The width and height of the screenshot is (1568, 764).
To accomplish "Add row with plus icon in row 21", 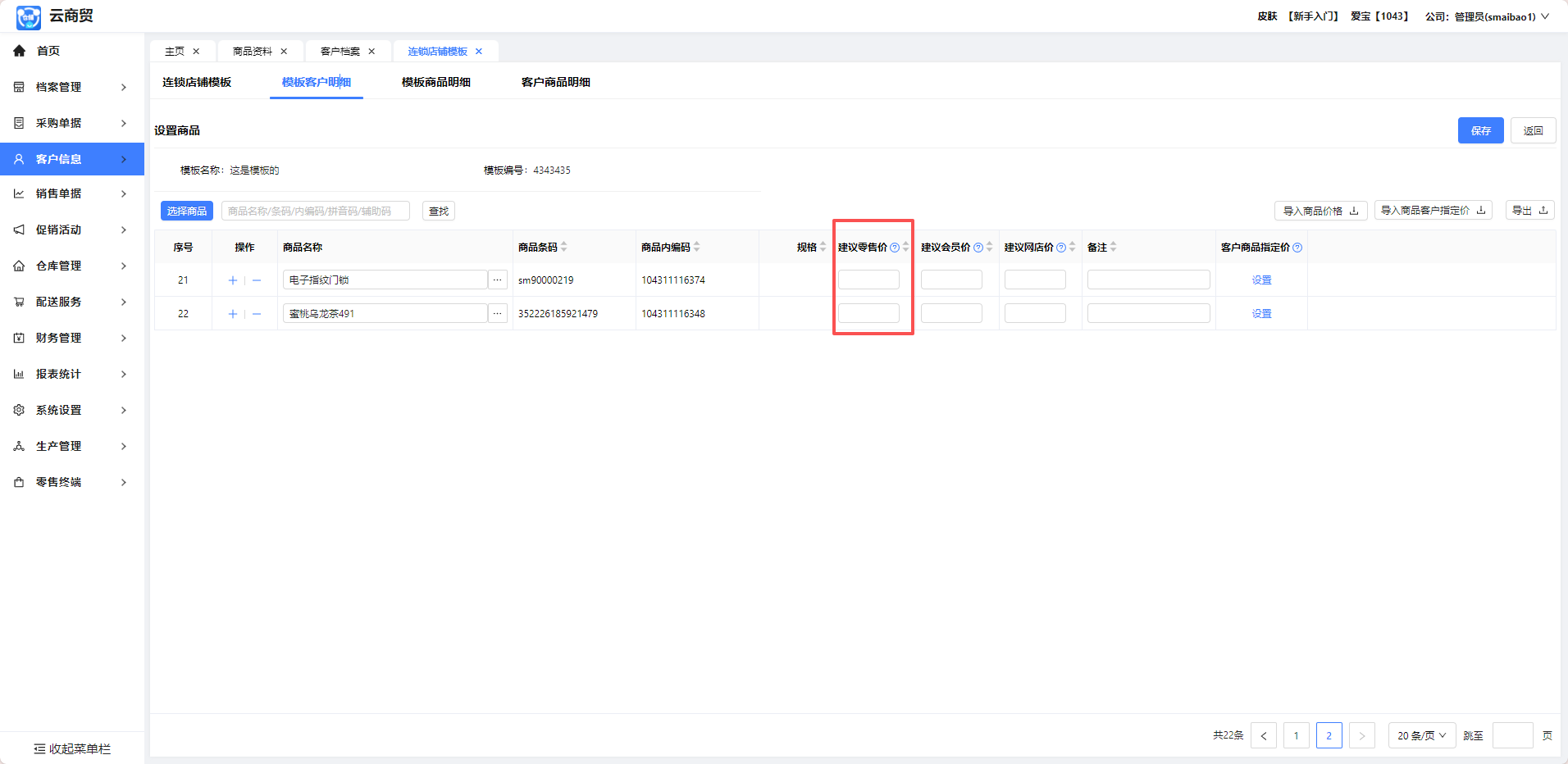I will click(233, 280).
